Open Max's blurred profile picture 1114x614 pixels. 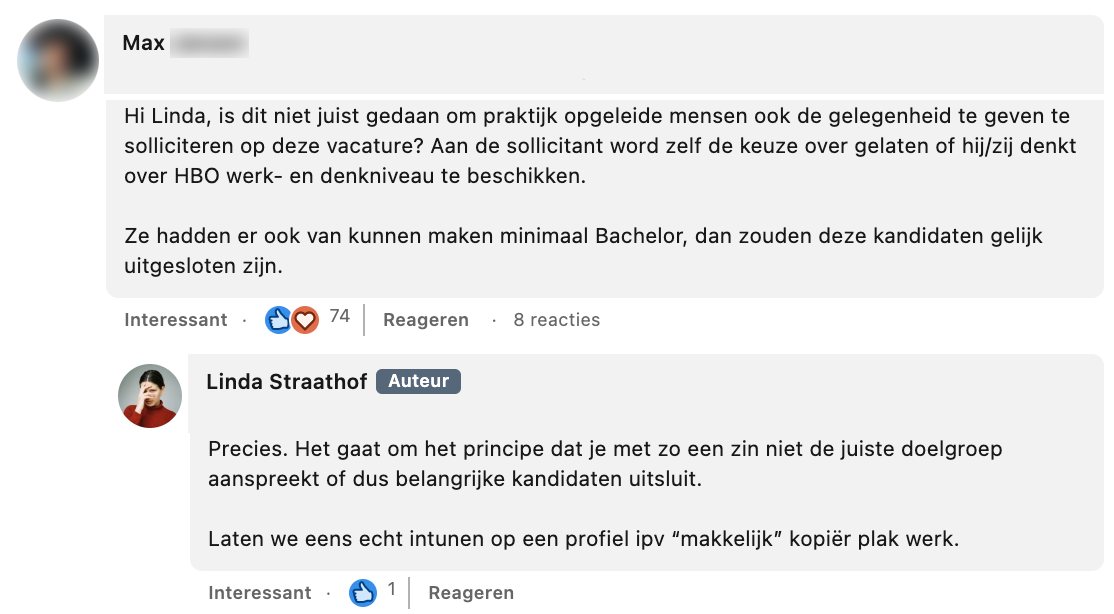click(x=58, y=60)
